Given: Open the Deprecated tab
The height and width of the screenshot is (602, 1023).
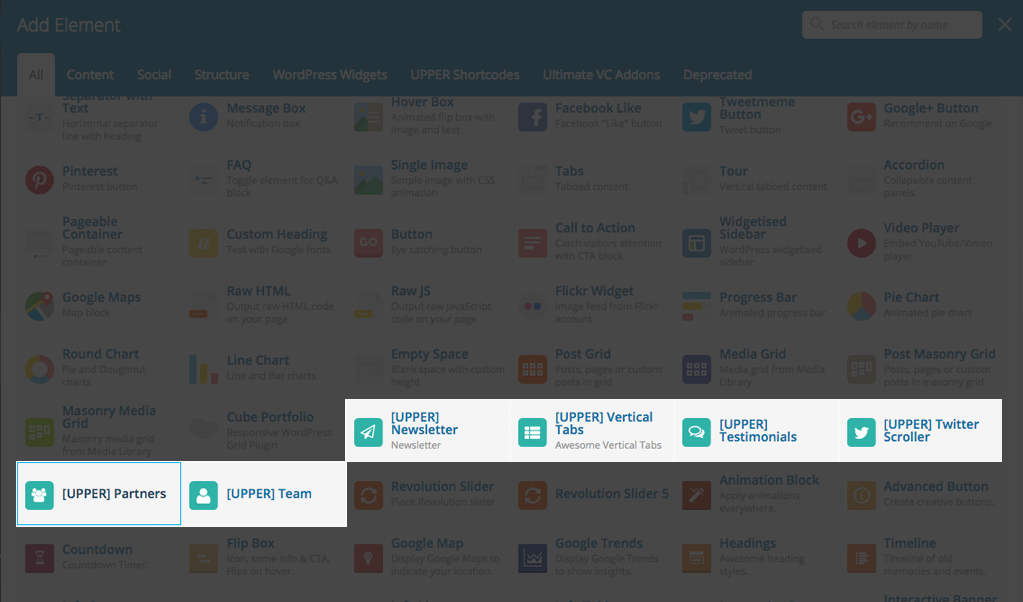Looking at the screenshot, I should [717, 75].
